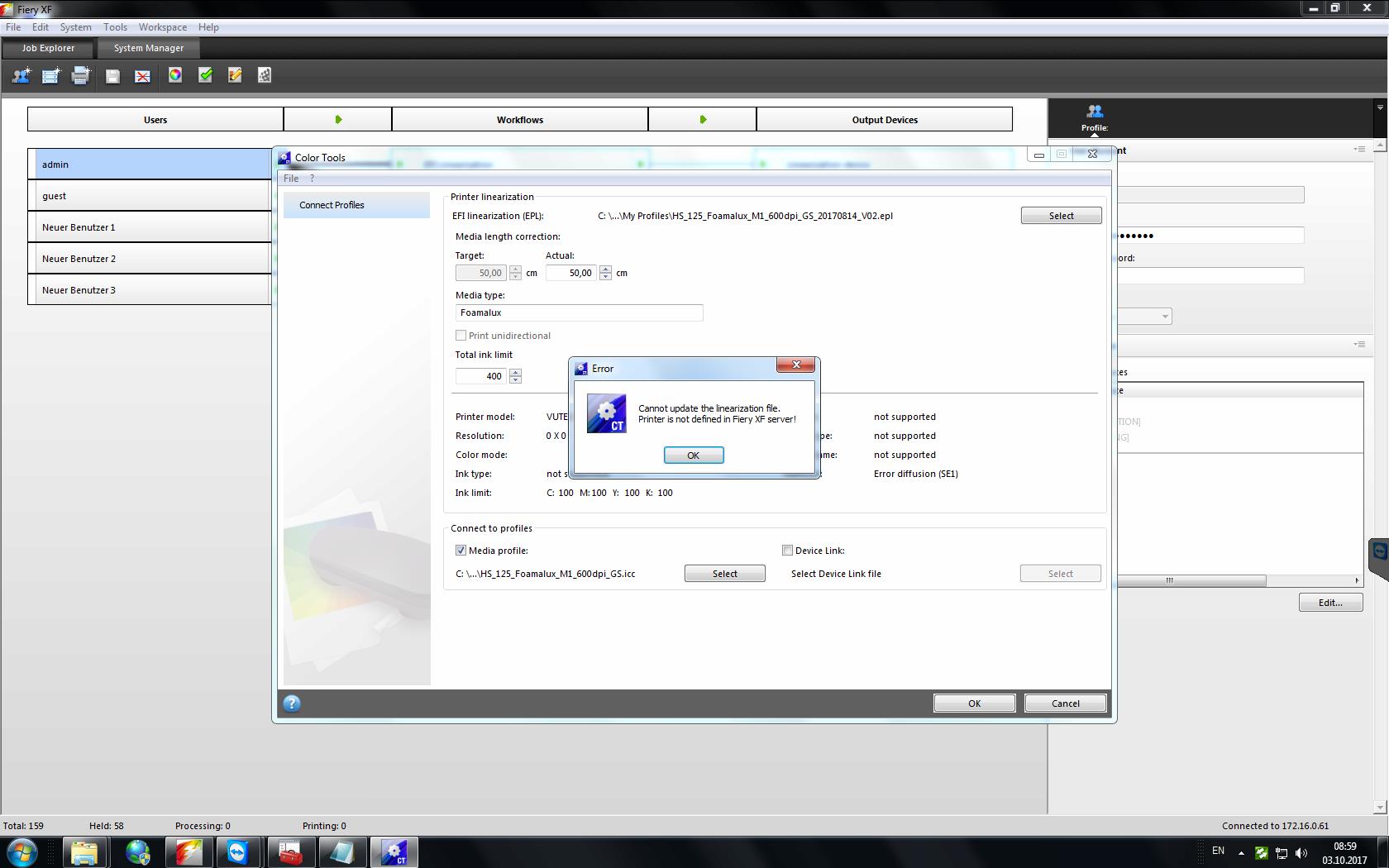The width and height of the screenshot is (1389, 868).
Task: Open Color Tools via color wheel icon
Action: coord(174,75)
